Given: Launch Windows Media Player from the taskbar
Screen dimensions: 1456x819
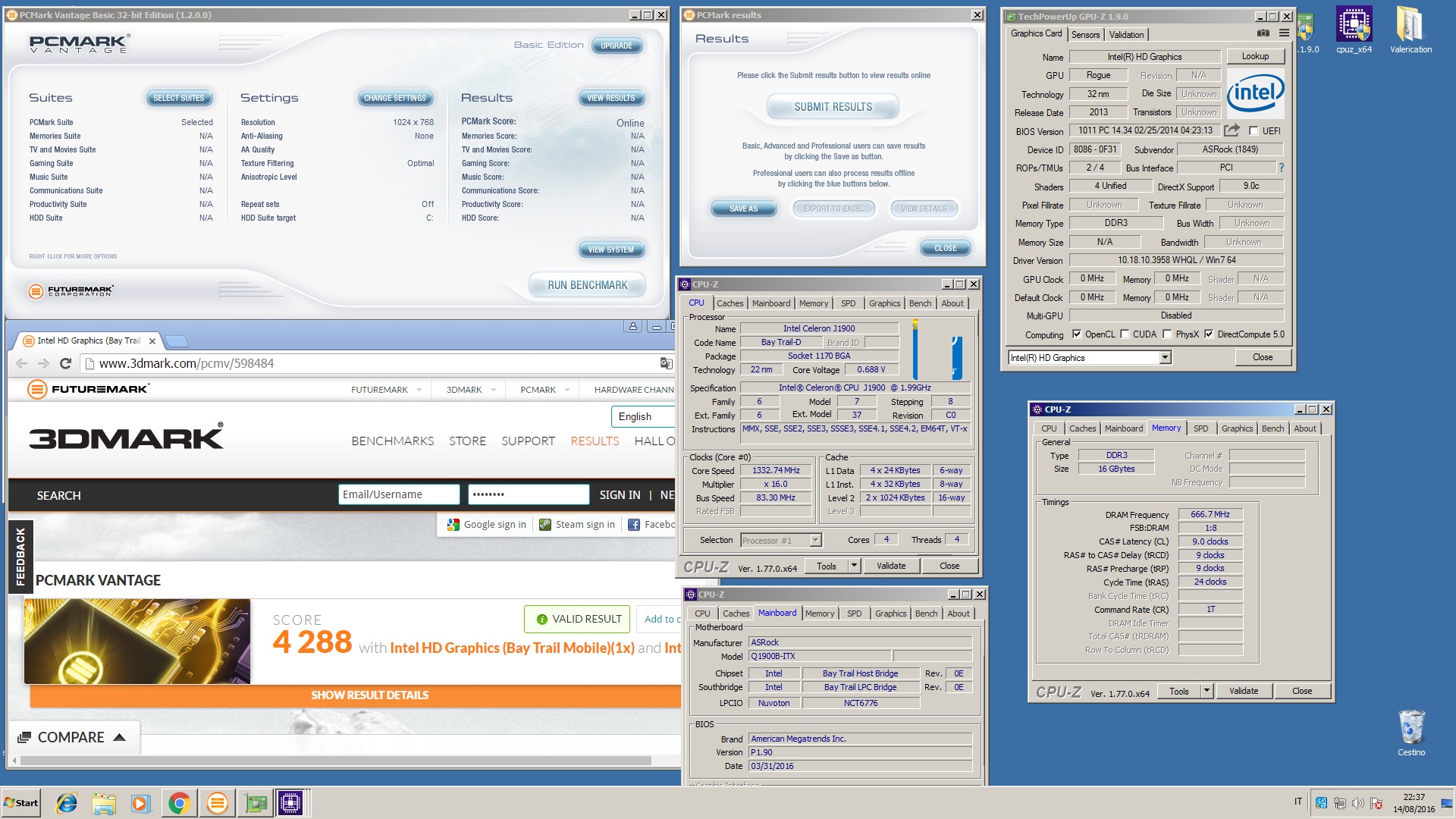Looking at the screenshot, I should tap(141, 803).
